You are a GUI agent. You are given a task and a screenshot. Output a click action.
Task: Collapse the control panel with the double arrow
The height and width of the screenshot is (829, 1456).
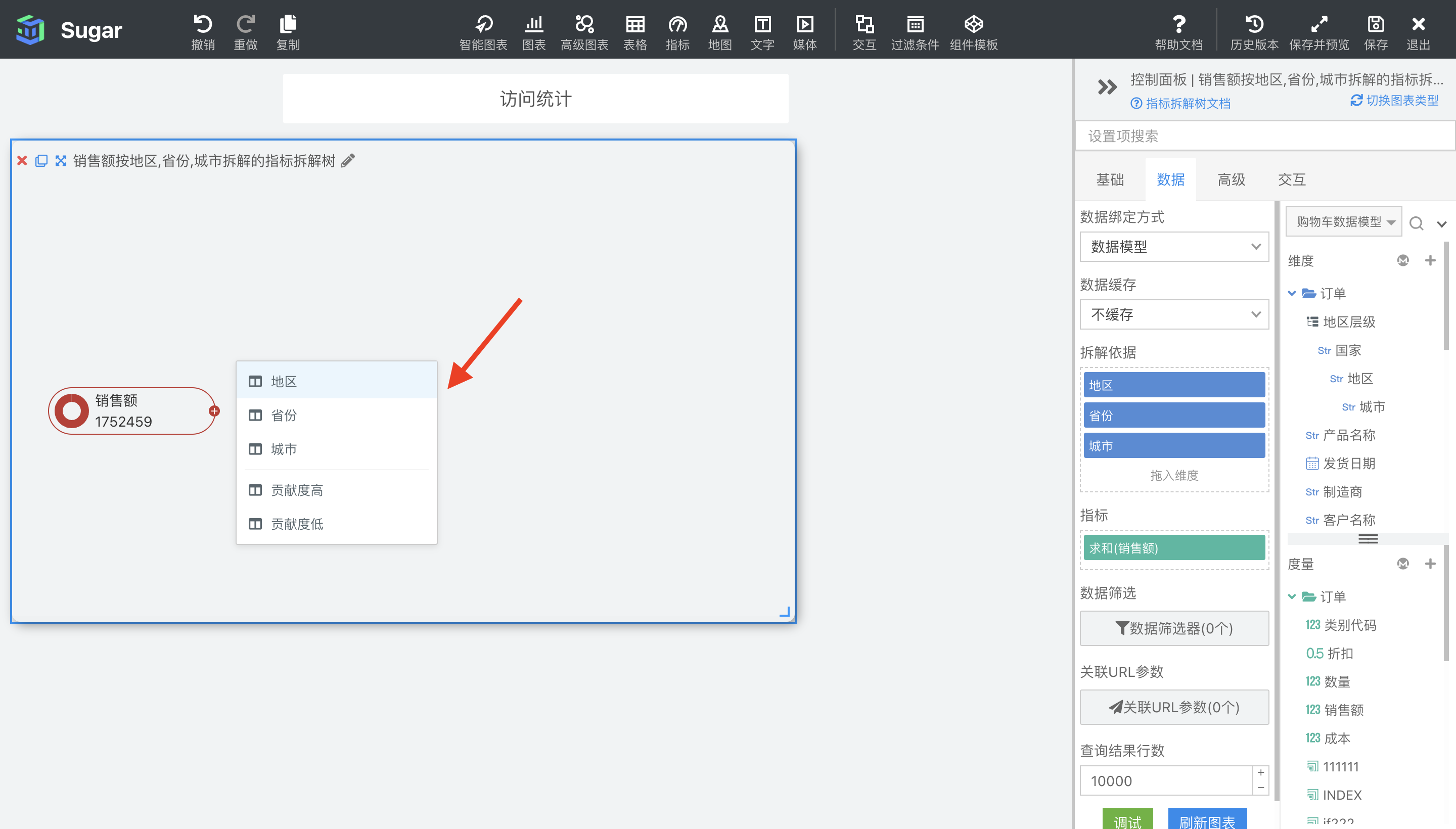pos(1107,87)
